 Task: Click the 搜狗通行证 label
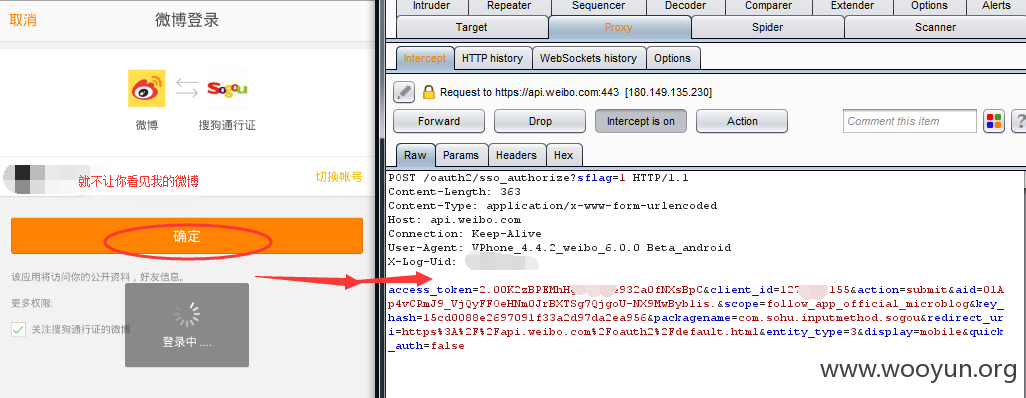click(227, 125)
